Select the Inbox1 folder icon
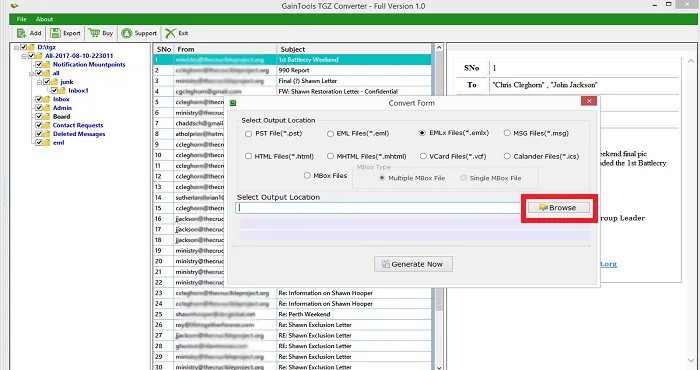This screenshot has width=700, height=370. (x=62, y=91)
